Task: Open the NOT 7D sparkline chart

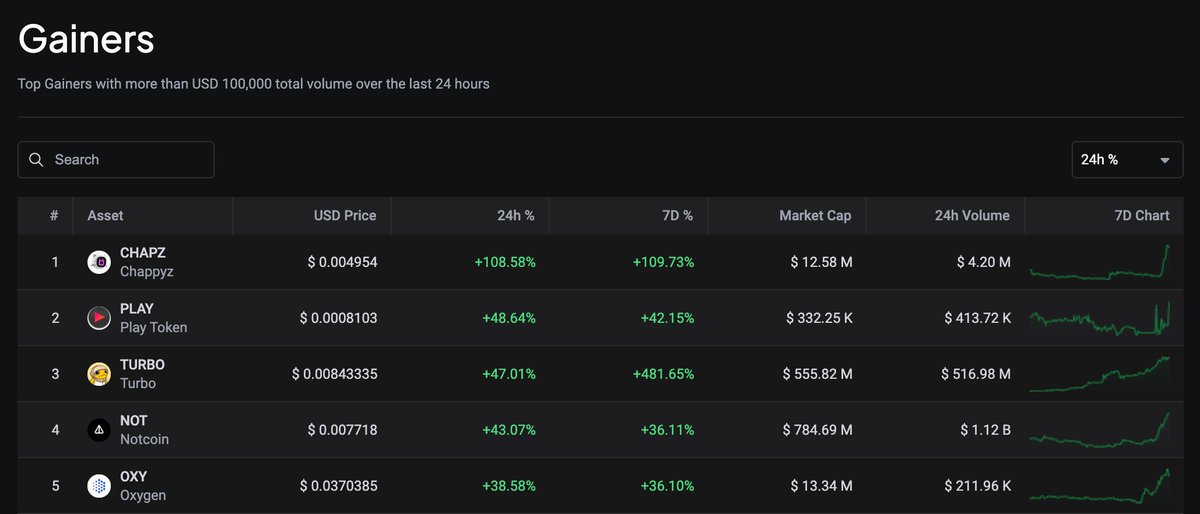Action: coord(1100,430)
